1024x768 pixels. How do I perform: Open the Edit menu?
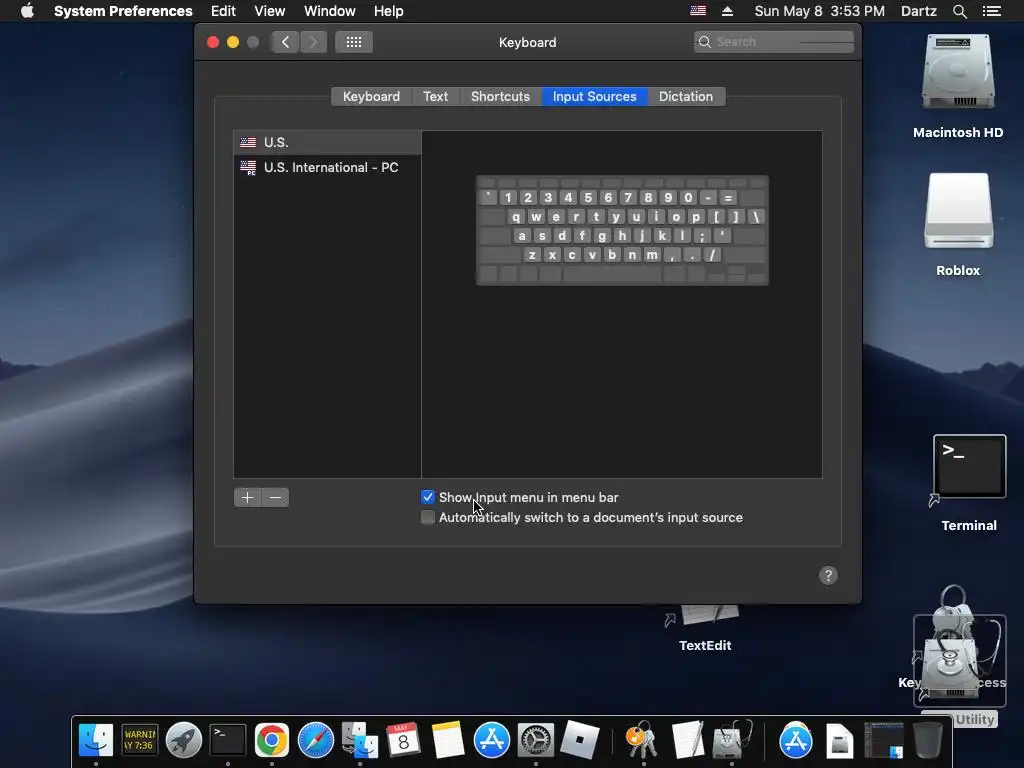click(223, 11)
